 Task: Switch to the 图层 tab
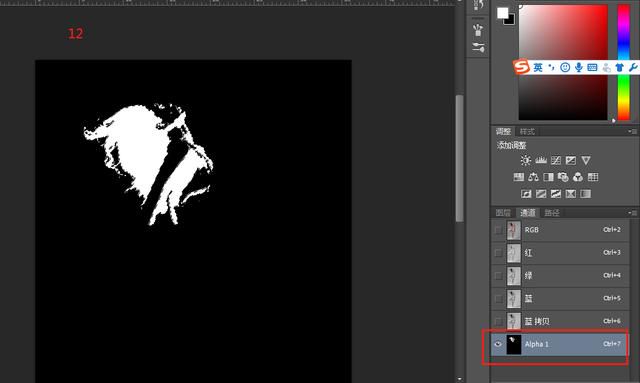click(x=503, y=213)
